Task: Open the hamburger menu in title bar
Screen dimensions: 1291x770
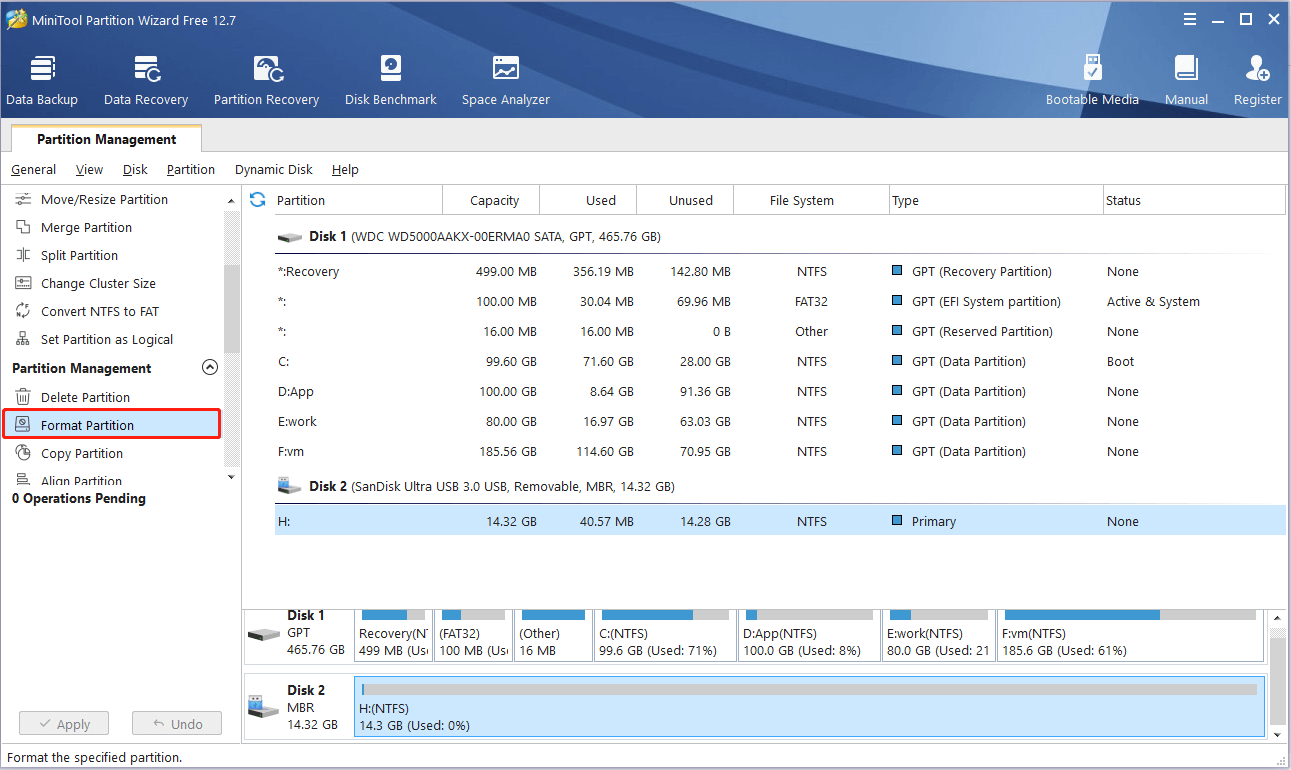Action: coord(1189,19)
